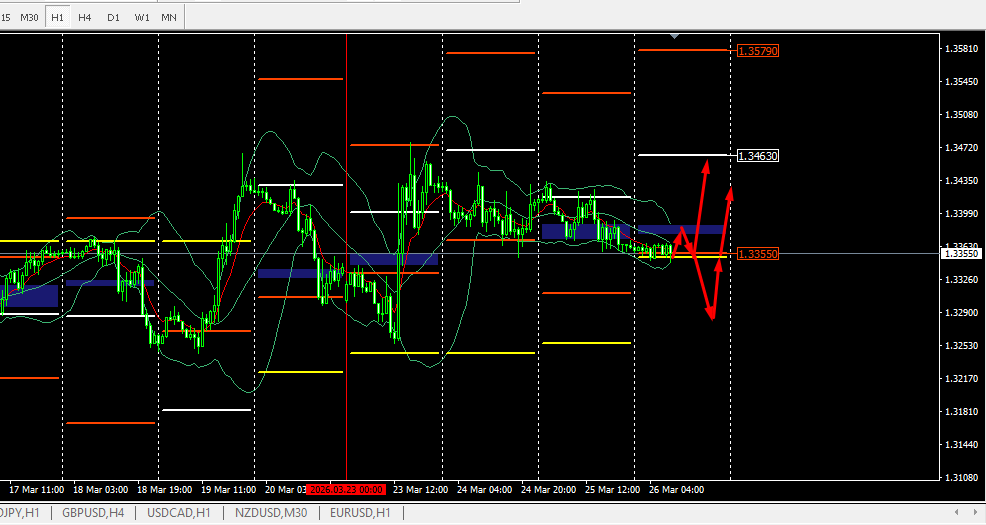Click the 1.35810 price scale value
The height and width of the screenshot is (525, 986).
click(962, 49)
